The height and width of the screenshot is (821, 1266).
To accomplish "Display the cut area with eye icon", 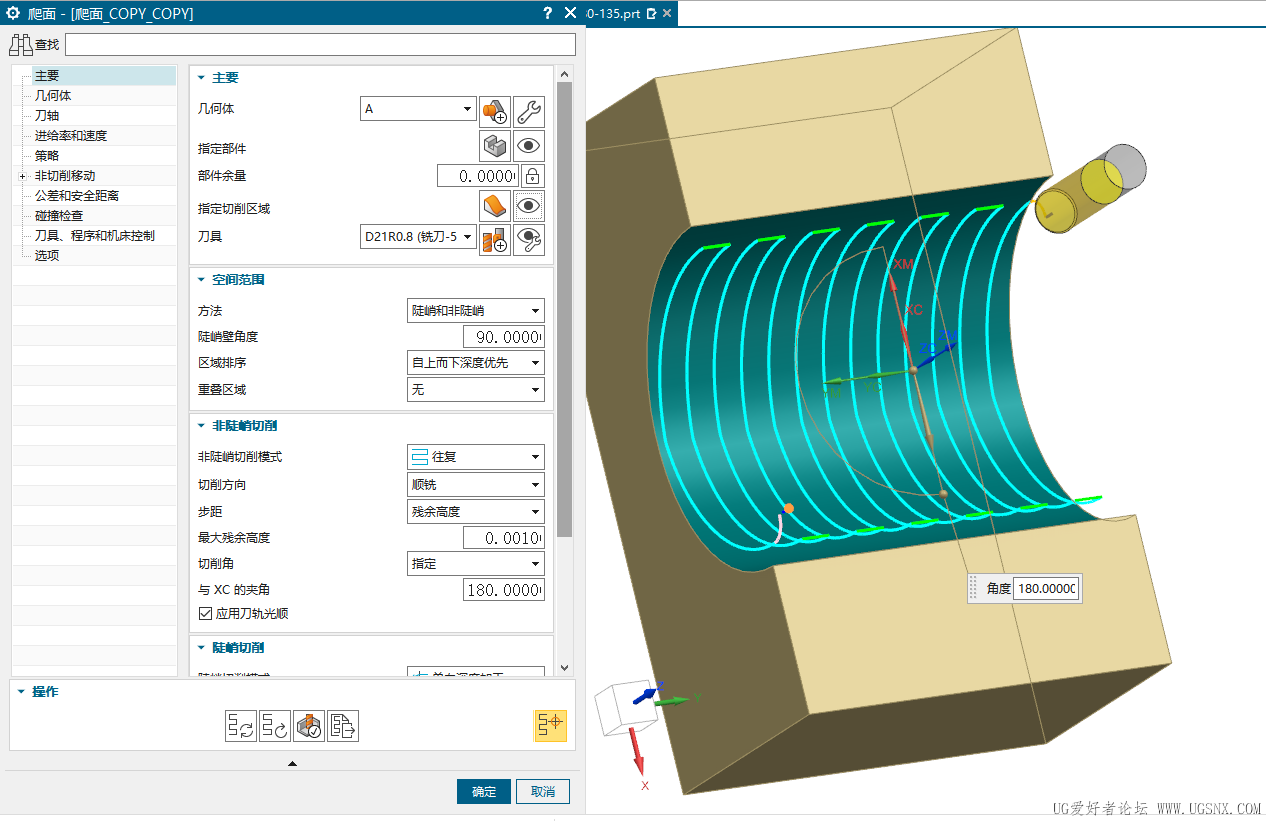I will pos(529,207).
